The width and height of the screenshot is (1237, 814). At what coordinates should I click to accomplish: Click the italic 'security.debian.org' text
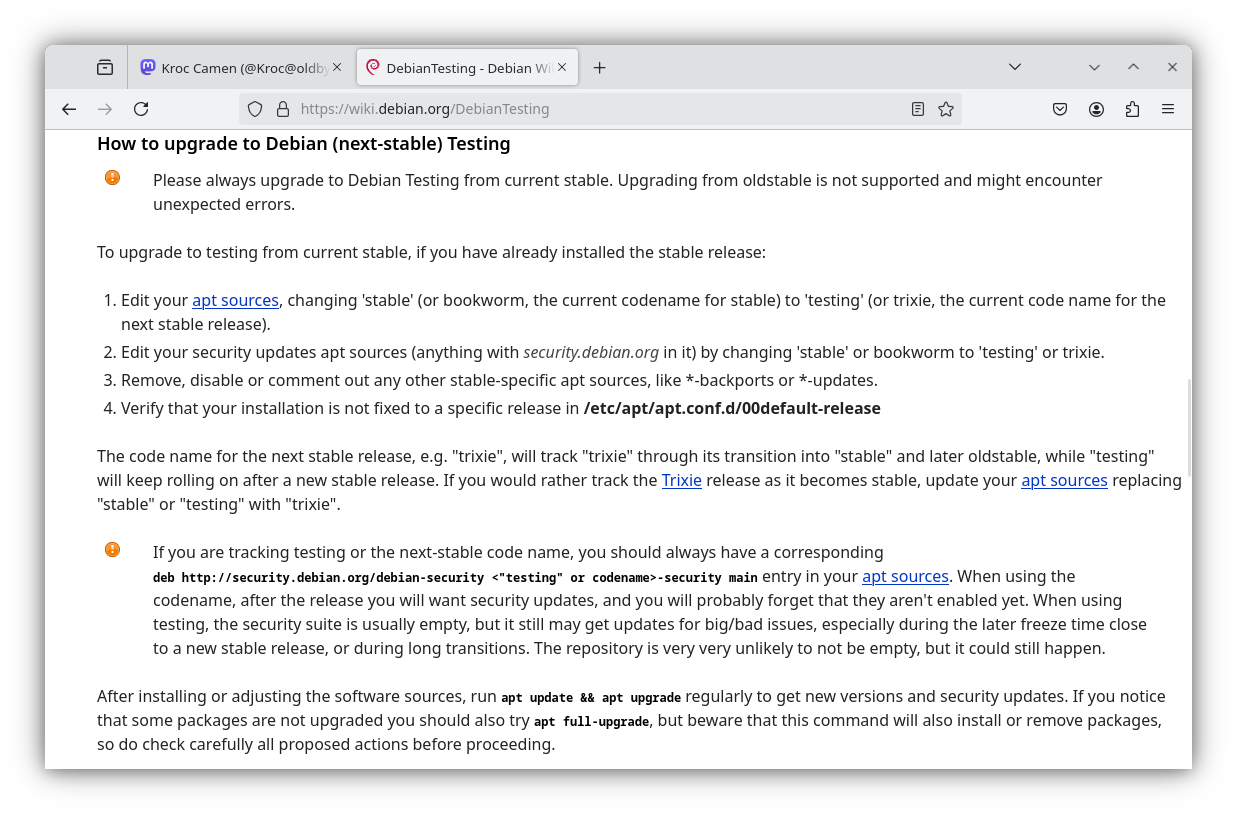(x=591, y=352)
